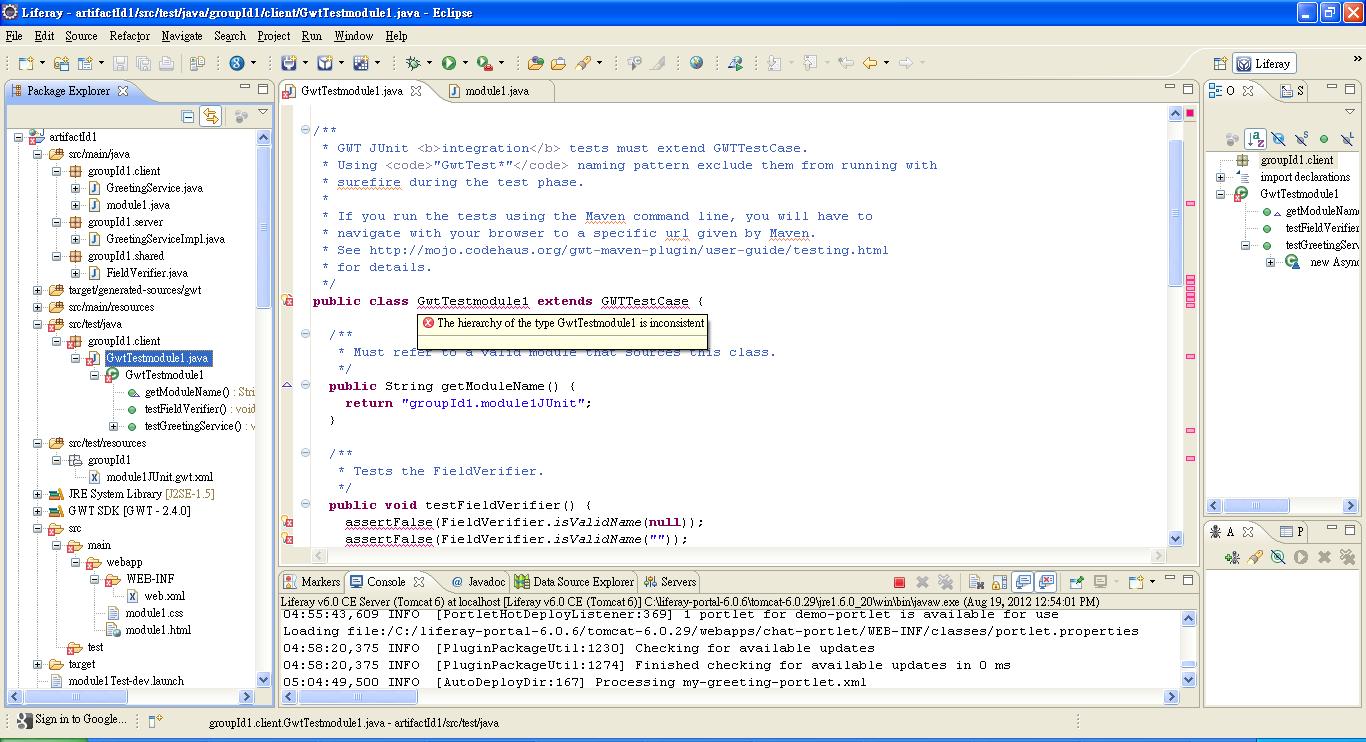
Task: Collapse the src/main/java folder
Action: point(38,154)
